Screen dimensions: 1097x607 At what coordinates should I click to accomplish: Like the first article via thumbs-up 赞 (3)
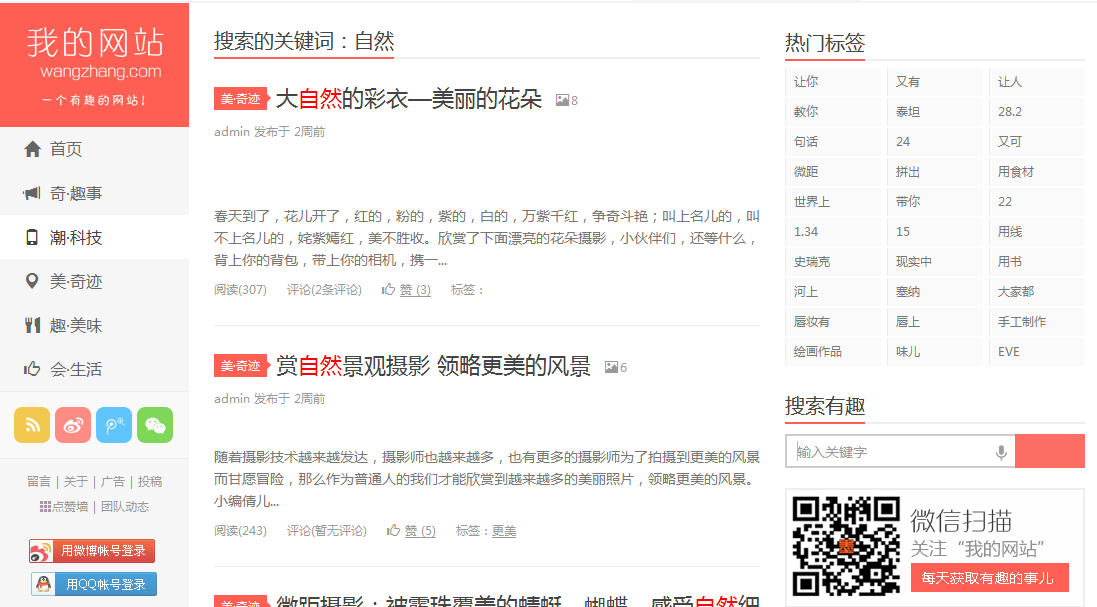[x=406, y=290]
